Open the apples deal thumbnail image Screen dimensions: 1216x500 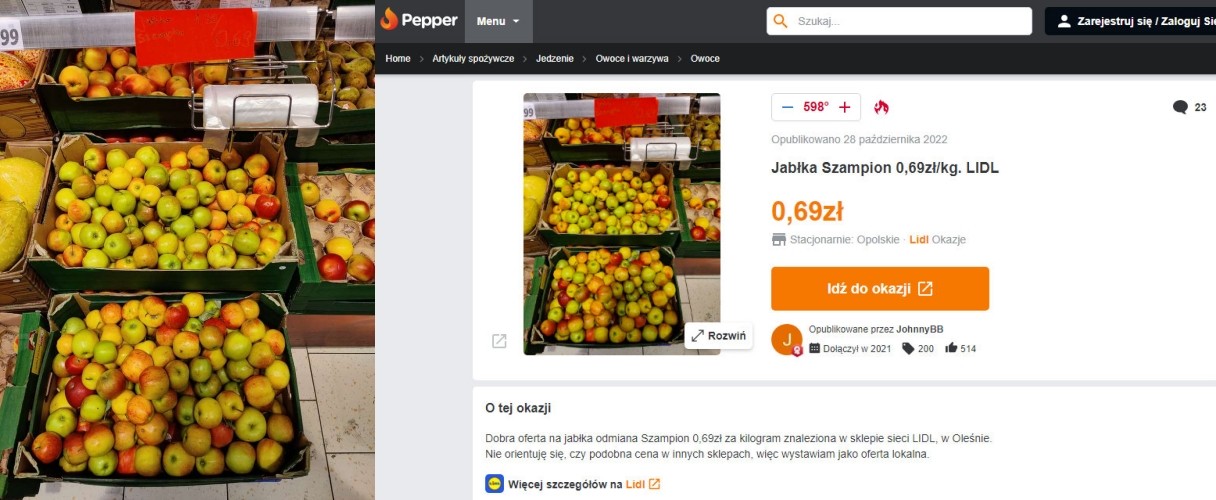tap(622, 224)
